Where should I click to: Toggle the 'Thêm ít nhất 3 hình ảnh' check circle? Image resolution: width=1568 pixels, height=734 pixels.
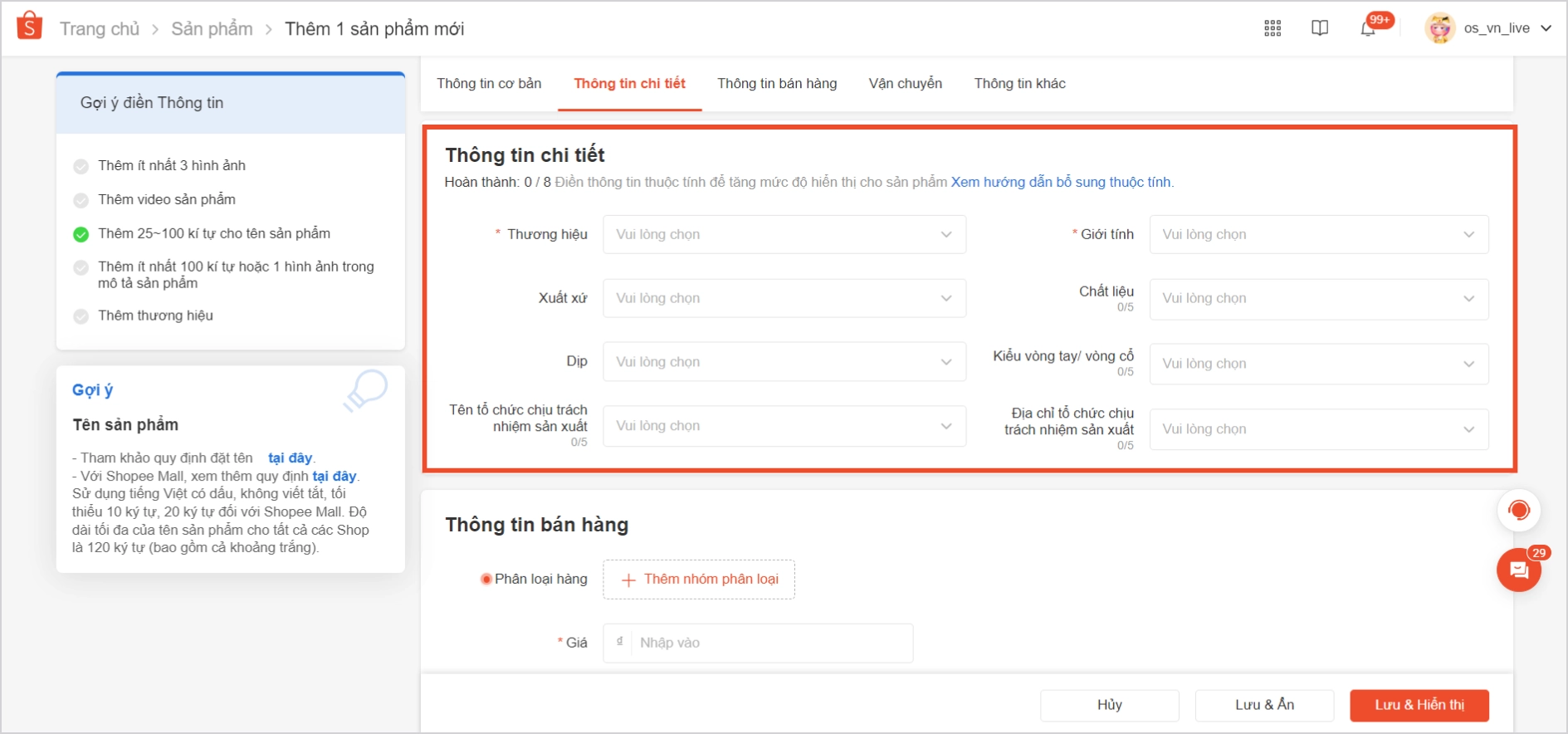(x=81, y=166)
